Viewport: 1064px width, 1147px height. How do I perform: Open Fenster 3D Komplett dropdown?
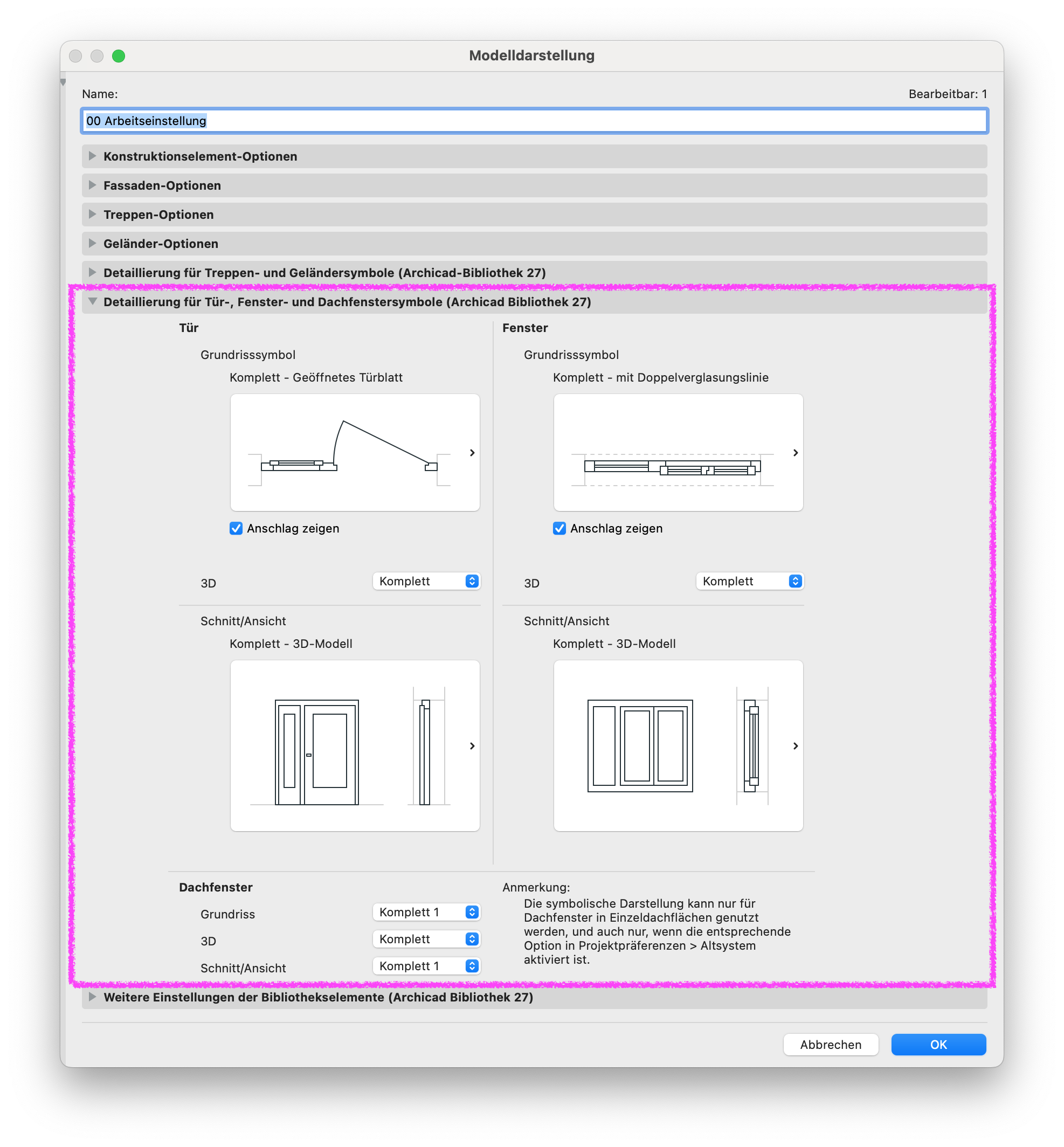click(750, 582)
